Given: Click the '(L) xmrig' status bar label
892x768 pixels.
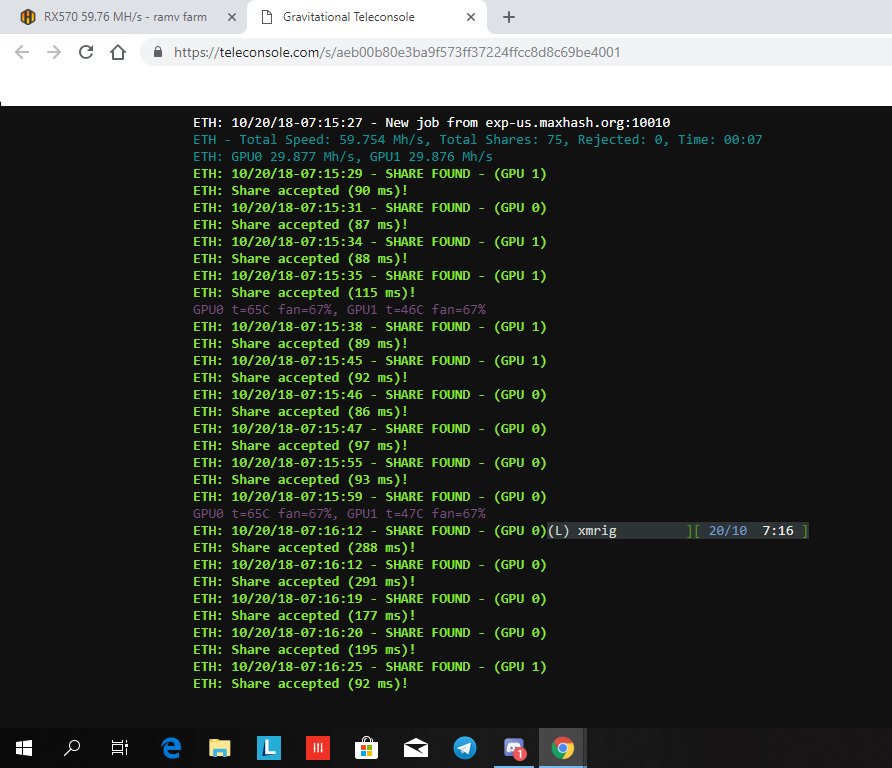Looking at the screenshot, I should (x=582, y=531).
